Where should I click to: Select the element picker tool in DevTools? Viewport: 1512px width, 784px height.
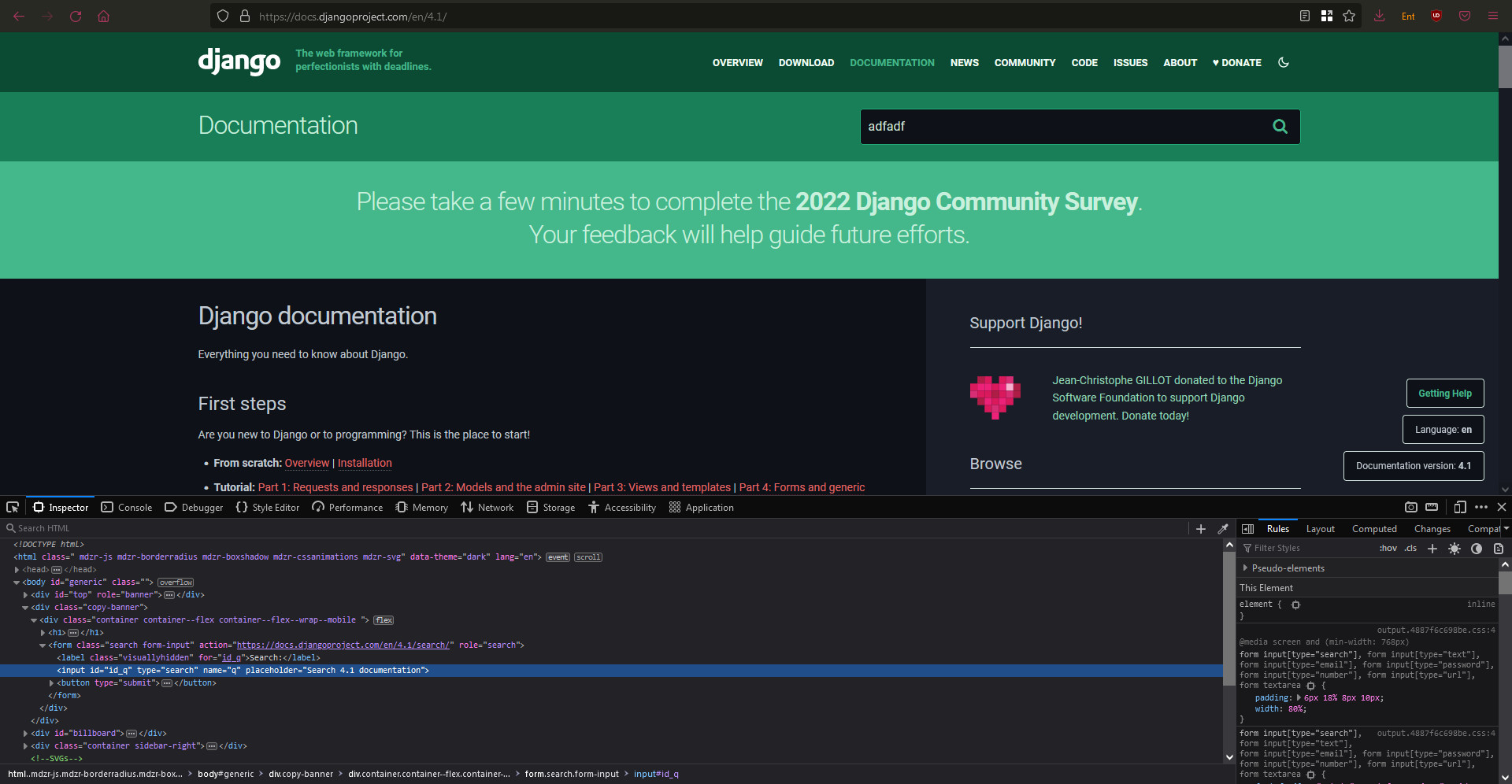point(12,507)
